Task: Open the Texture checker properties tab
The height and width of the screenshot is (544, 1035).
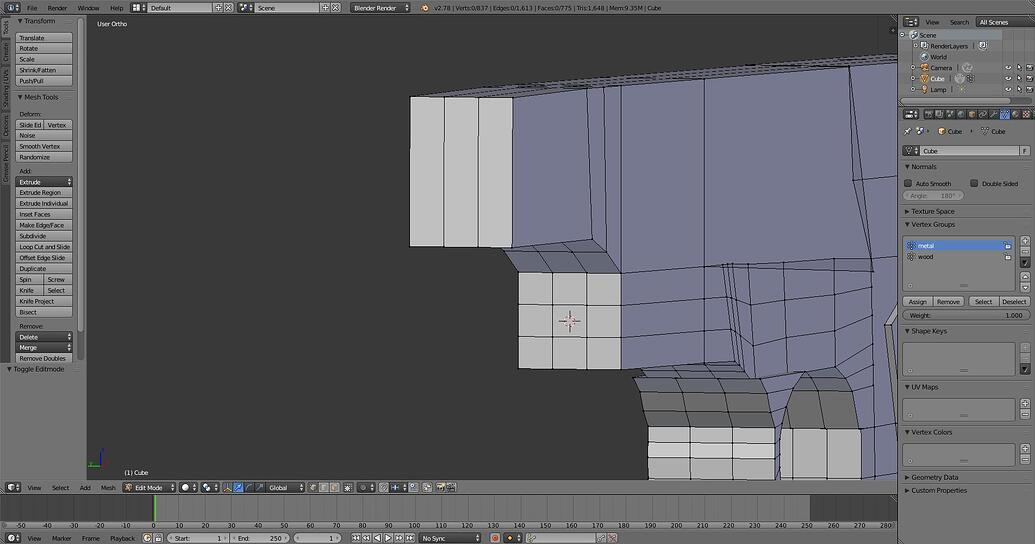Action: coord(1026,114)
